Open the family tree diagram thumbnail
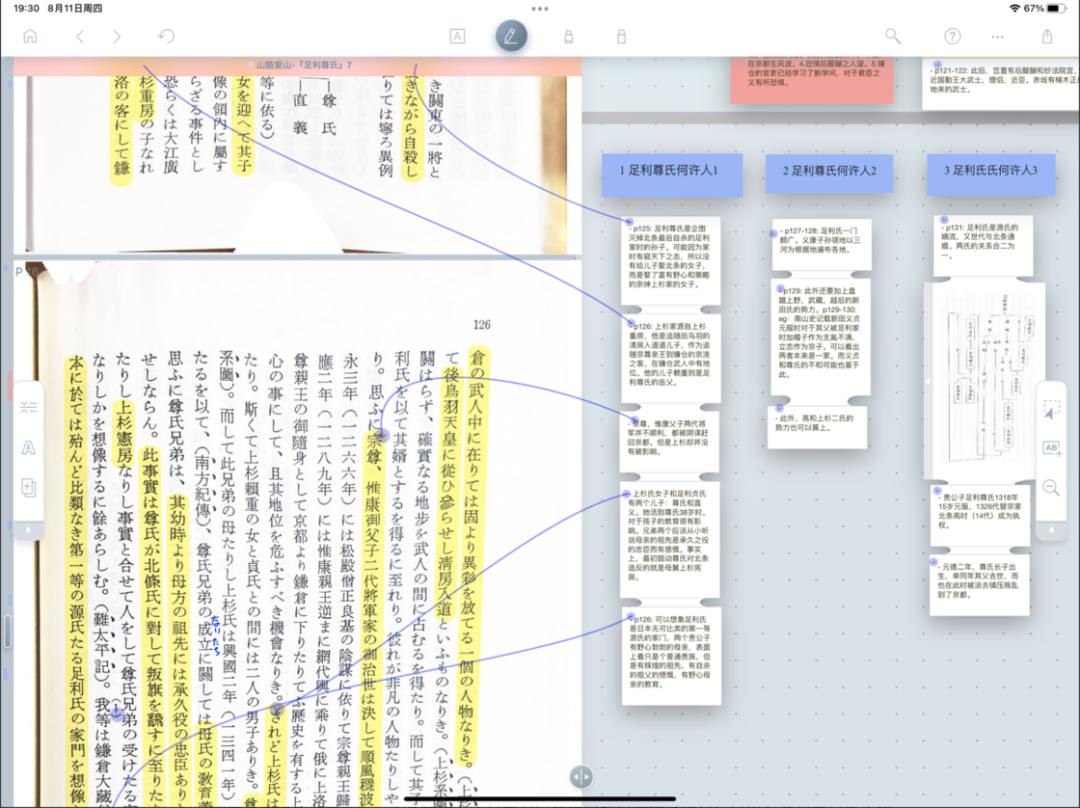This screenshot has height=808, width=1080. [984, 382]
